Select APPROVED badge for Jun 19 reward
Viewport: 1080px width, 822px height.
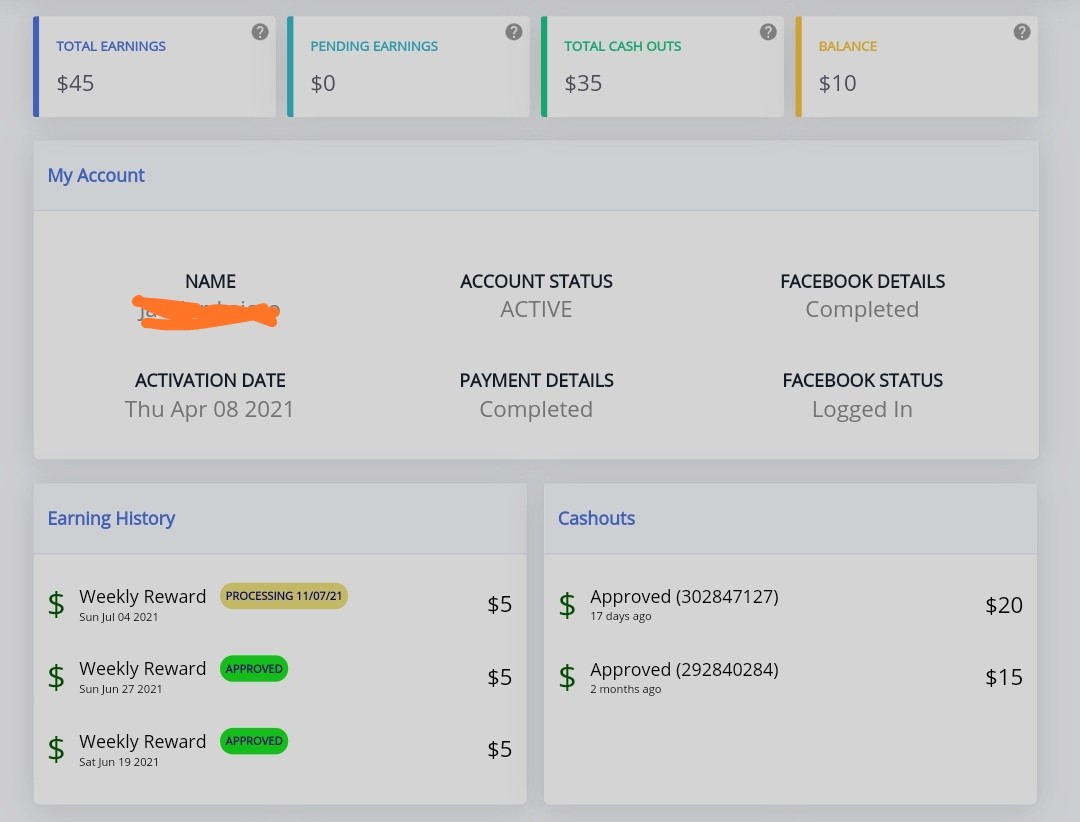(254, 741)
